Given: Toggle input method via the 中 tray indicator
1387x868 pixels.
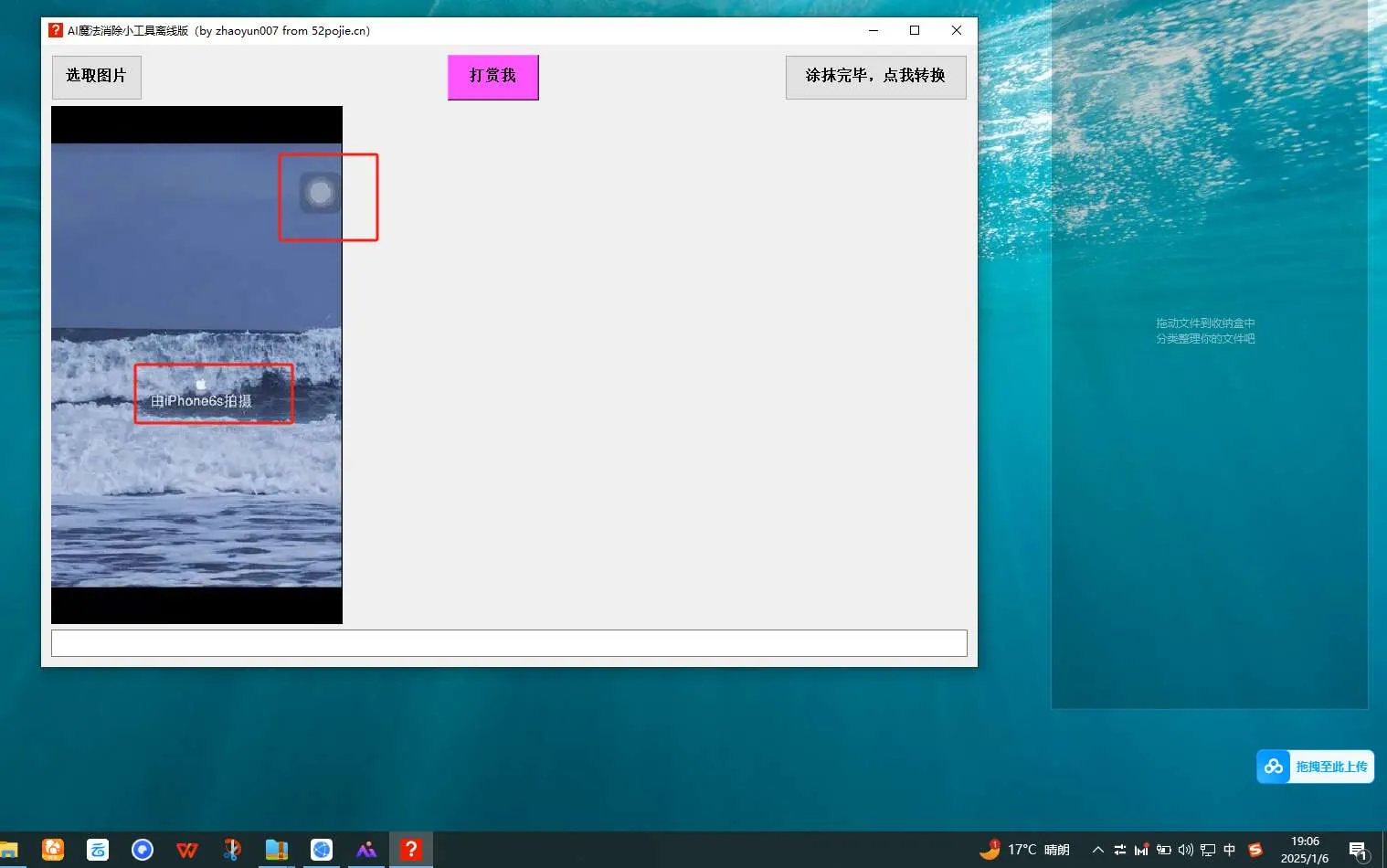Looking at the screenshot, I should pyautogui.click(x=1230, y=849).
